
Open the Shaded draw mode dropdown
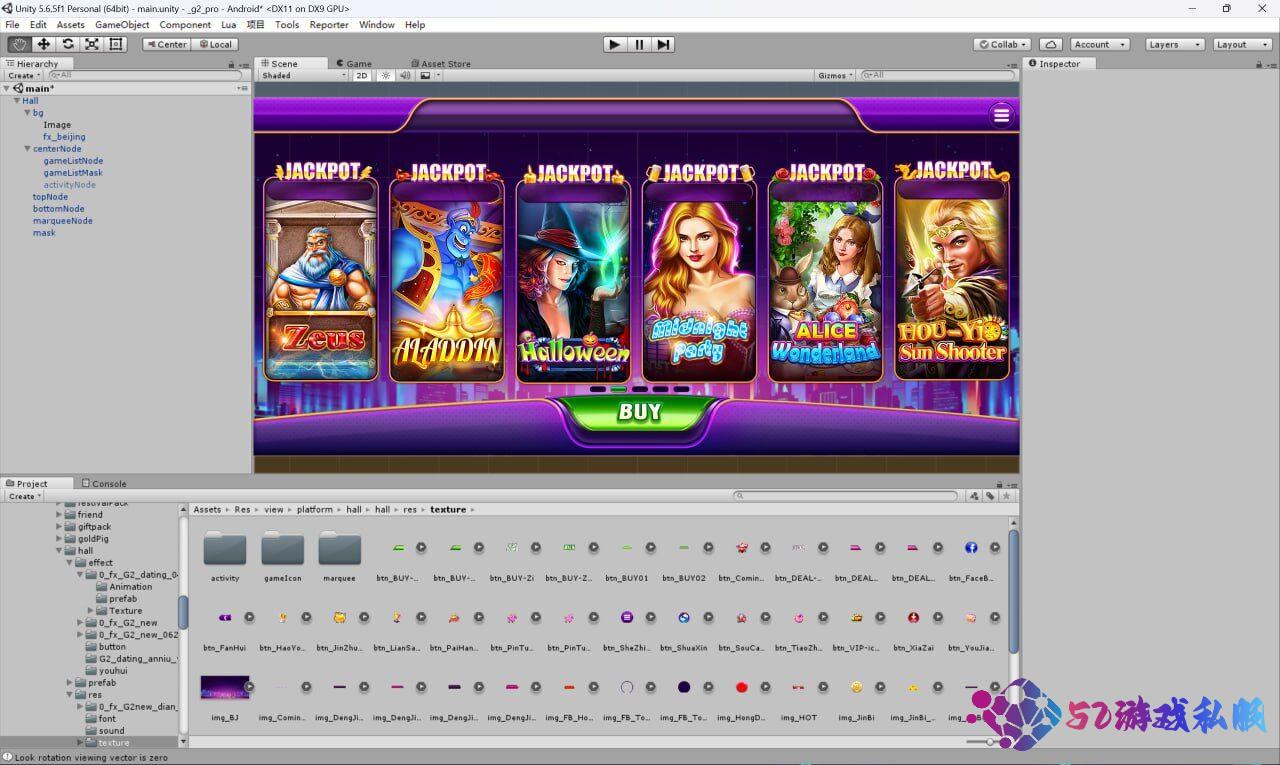click(x=303, y=76)
